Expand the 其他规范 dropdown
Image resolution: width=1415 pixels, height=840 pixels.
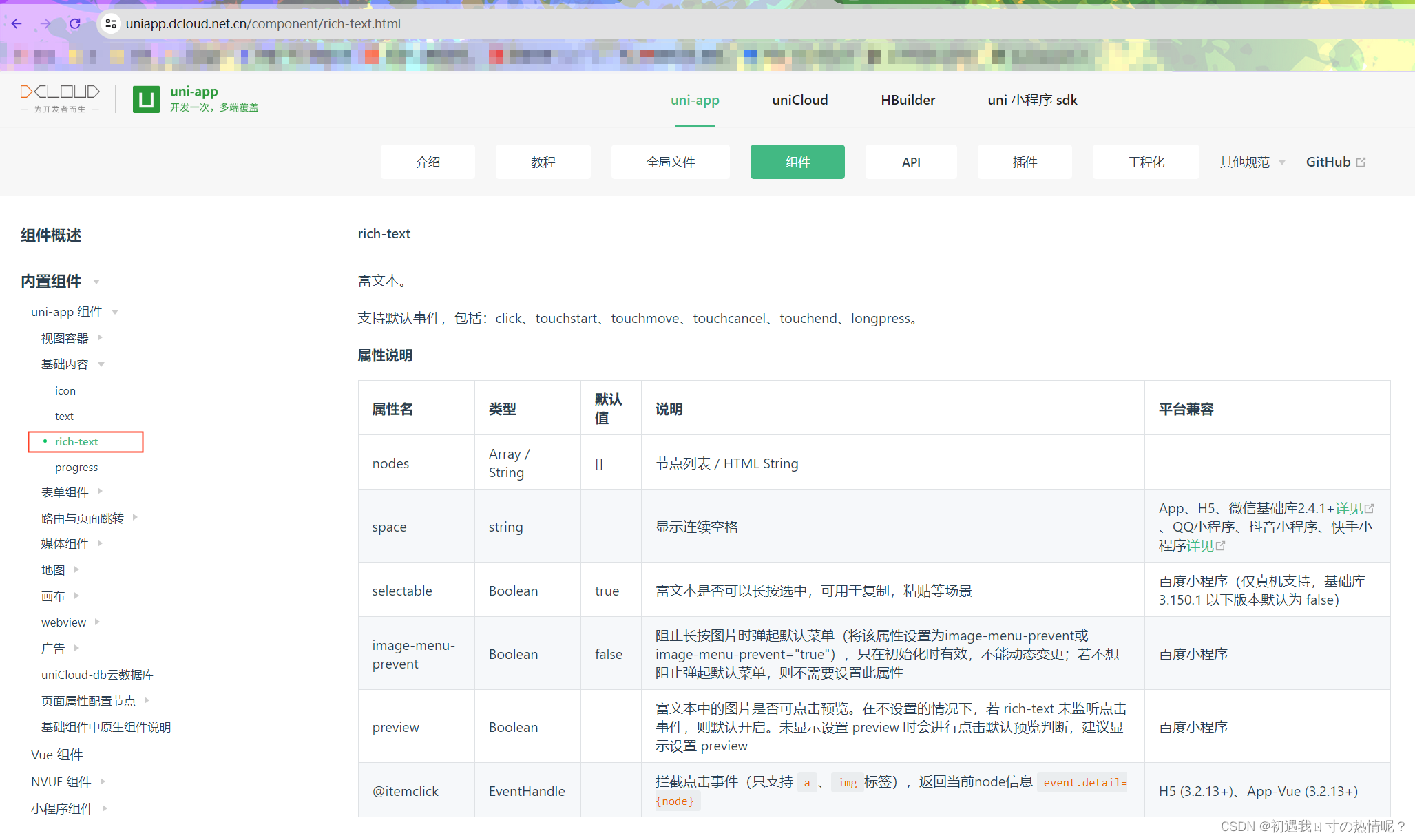1252,162
